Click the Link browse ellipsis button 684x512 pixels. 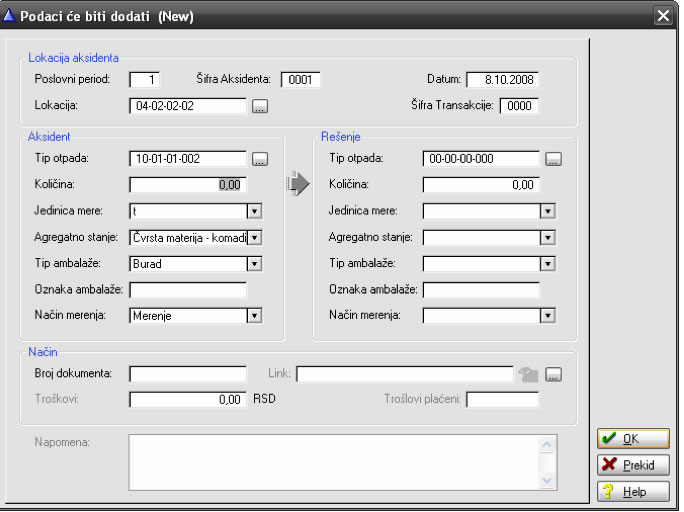tap(553, 374)
